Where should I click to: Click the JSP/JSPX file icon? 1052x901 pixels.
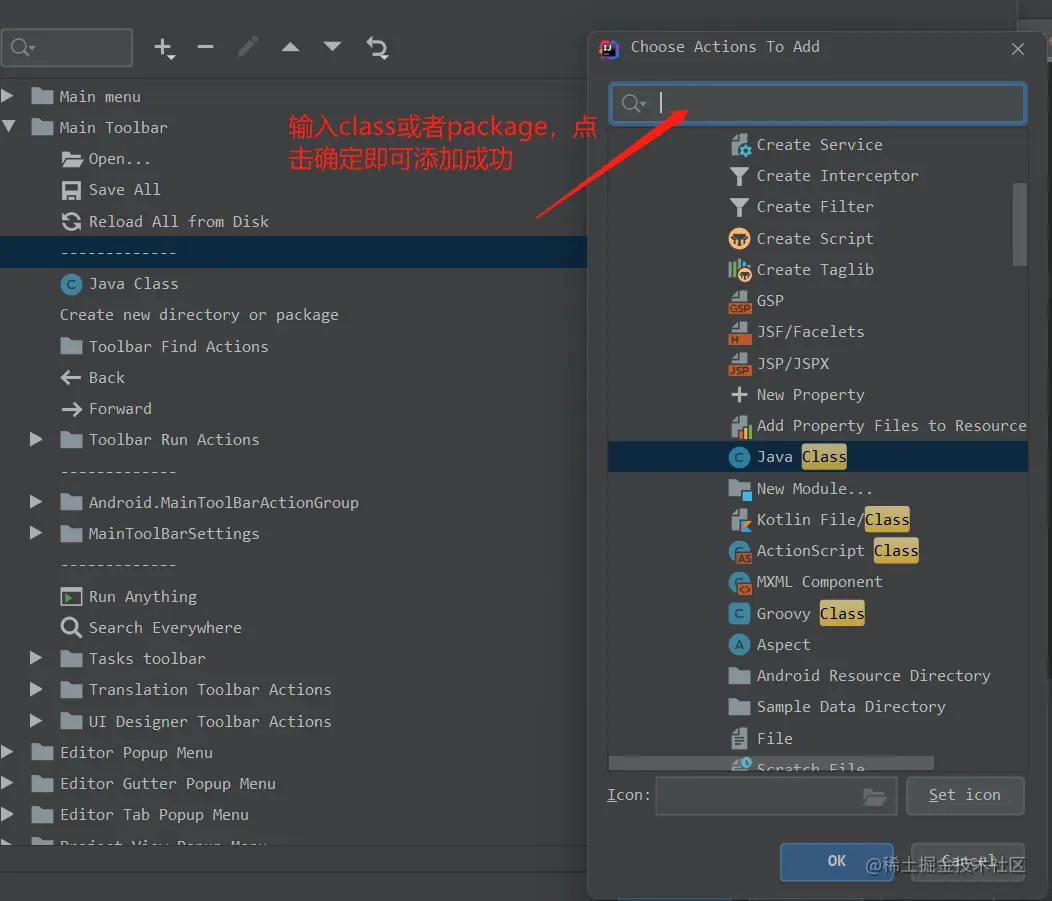[x=739, y=364]
